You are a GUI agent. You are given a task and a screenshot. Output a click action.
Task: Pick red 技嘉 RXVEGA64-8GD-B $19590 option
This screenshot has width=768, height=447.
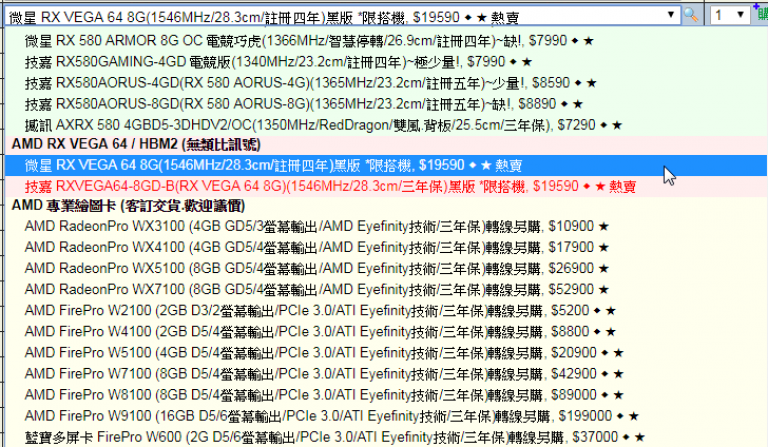(x=386, y=187)
